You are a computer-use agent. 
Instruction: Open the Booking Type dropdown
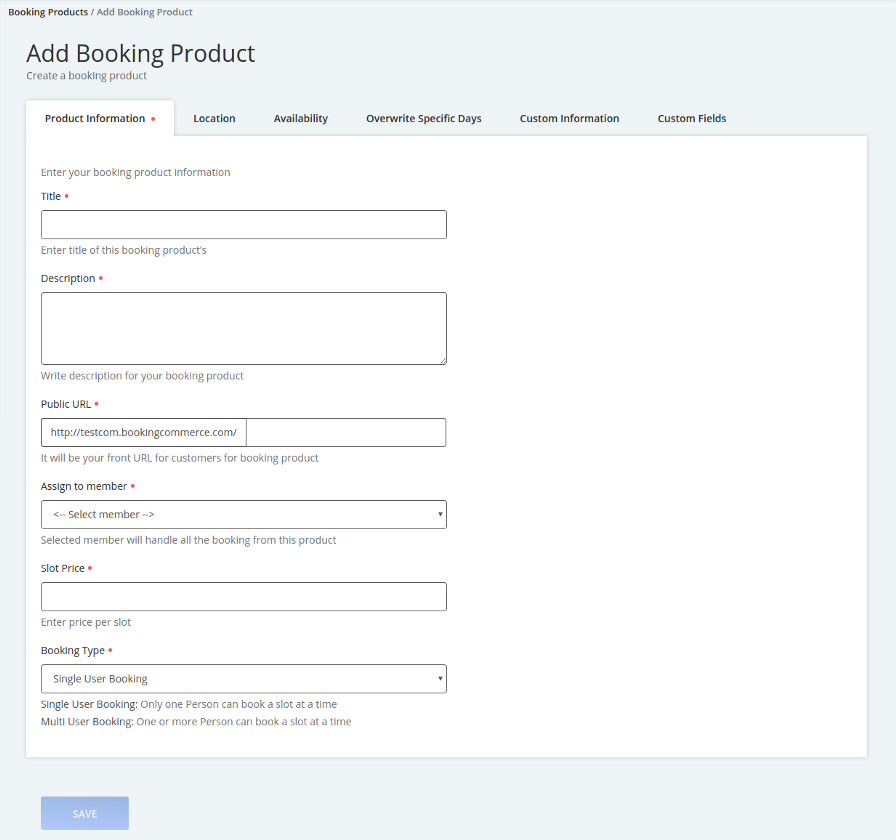pos(243,679)
